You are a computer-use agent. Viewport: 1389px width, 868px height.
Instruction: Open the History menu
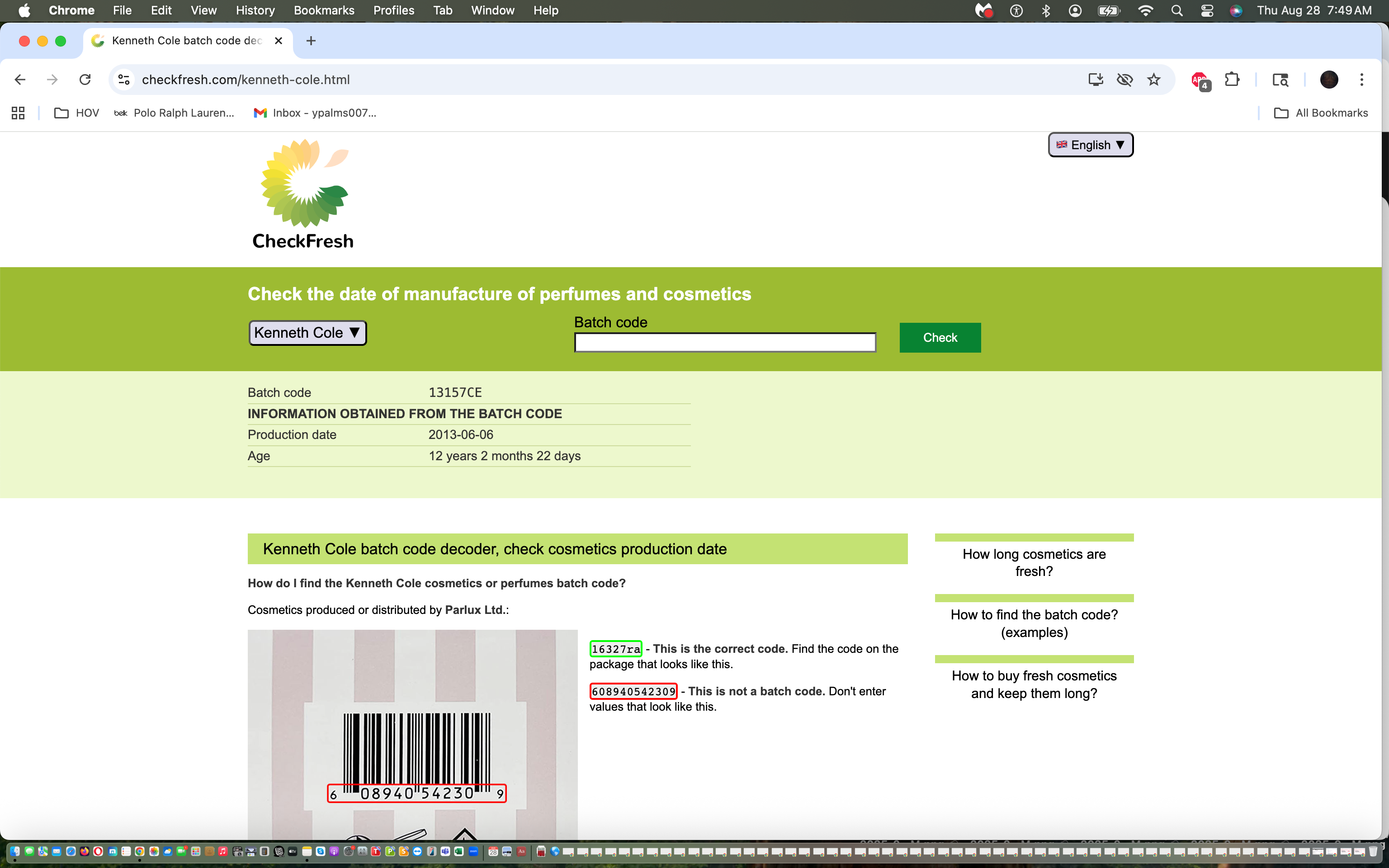255,10
